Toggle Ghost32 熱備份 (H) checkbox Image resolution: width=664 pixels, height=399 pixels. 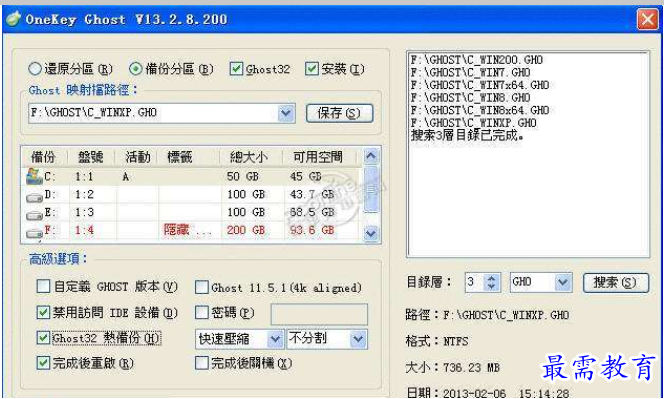43,338
